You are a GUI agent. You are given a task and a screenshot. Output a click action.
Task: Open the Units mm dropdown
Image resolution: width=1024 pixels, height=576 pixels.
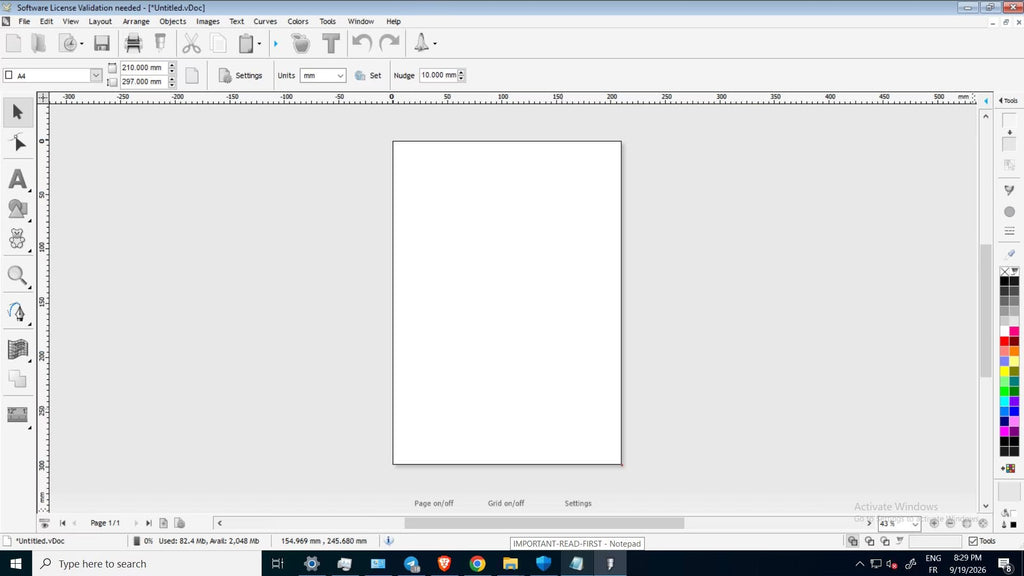[x=340, y=76]
